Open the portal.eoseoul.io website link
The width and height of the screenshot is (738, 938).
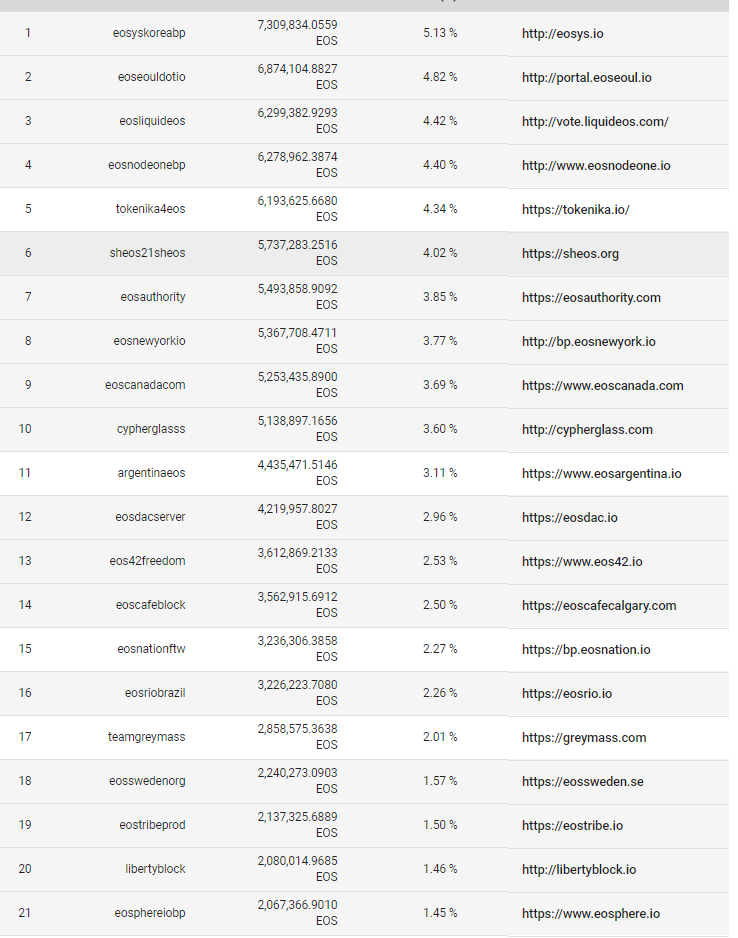(x=586, y=78)
